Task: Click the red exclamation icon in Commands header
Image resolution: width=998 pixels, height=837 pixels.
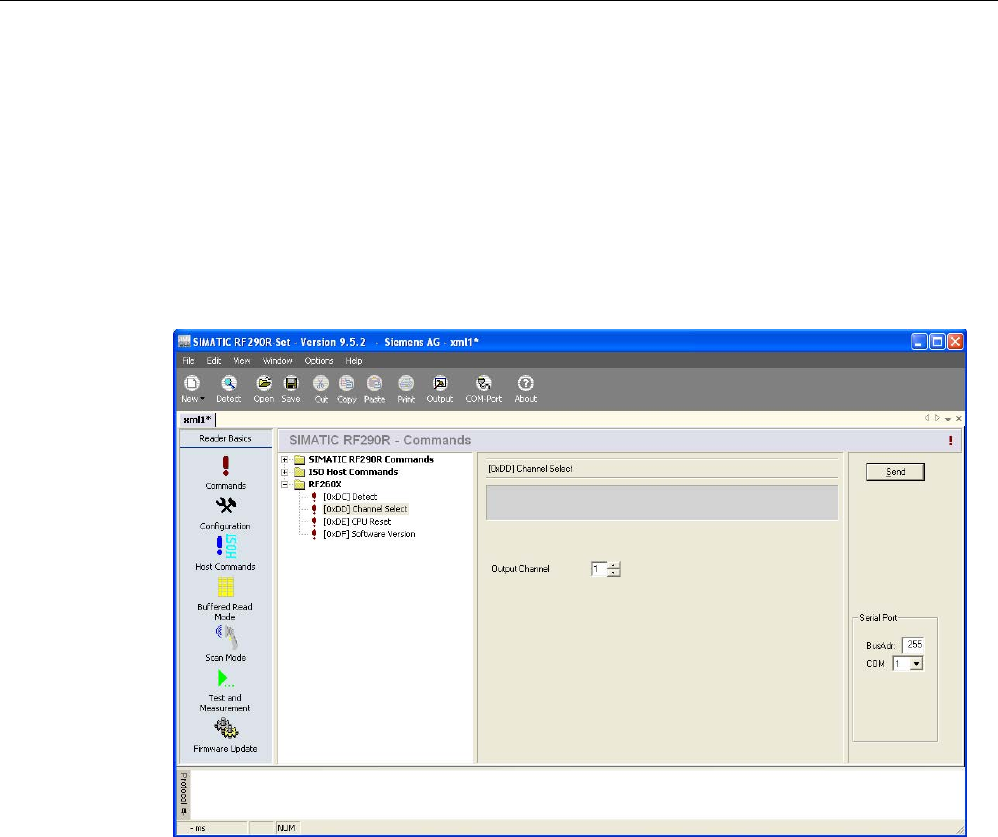Action: [x=951, y=440]
